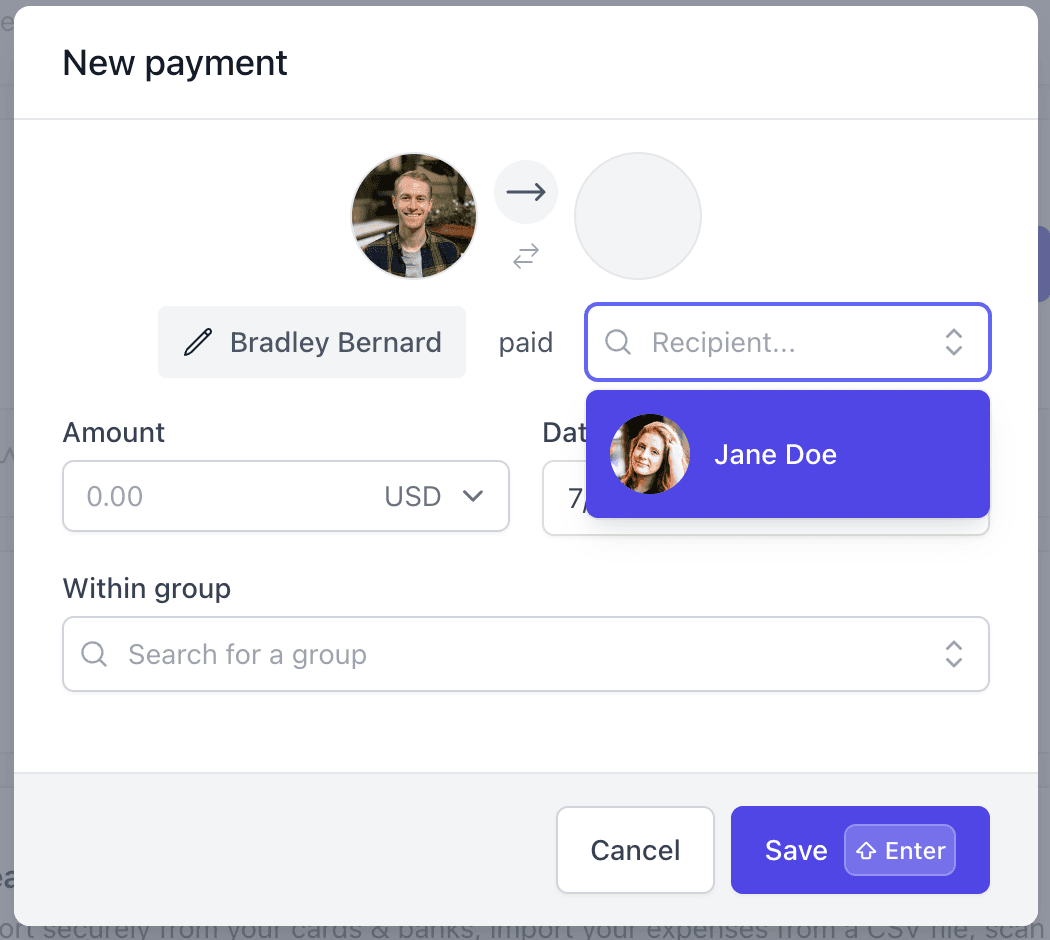
Task: Click the magnifier icon in Recipient field
Action: pyautogui.click(x=619, y=342)
